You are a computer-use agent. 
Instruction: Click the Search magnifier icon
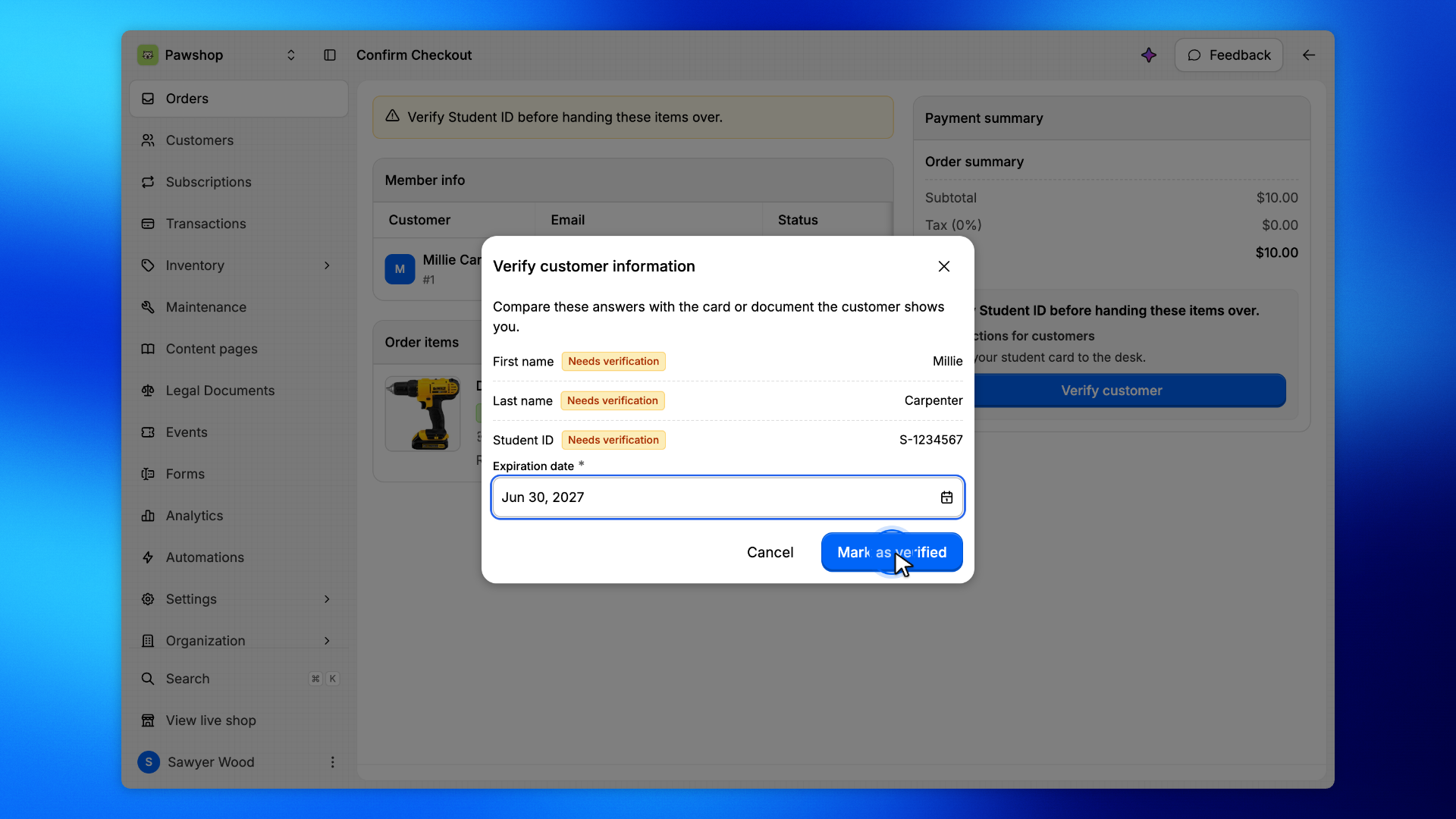(x=148, y=679)
